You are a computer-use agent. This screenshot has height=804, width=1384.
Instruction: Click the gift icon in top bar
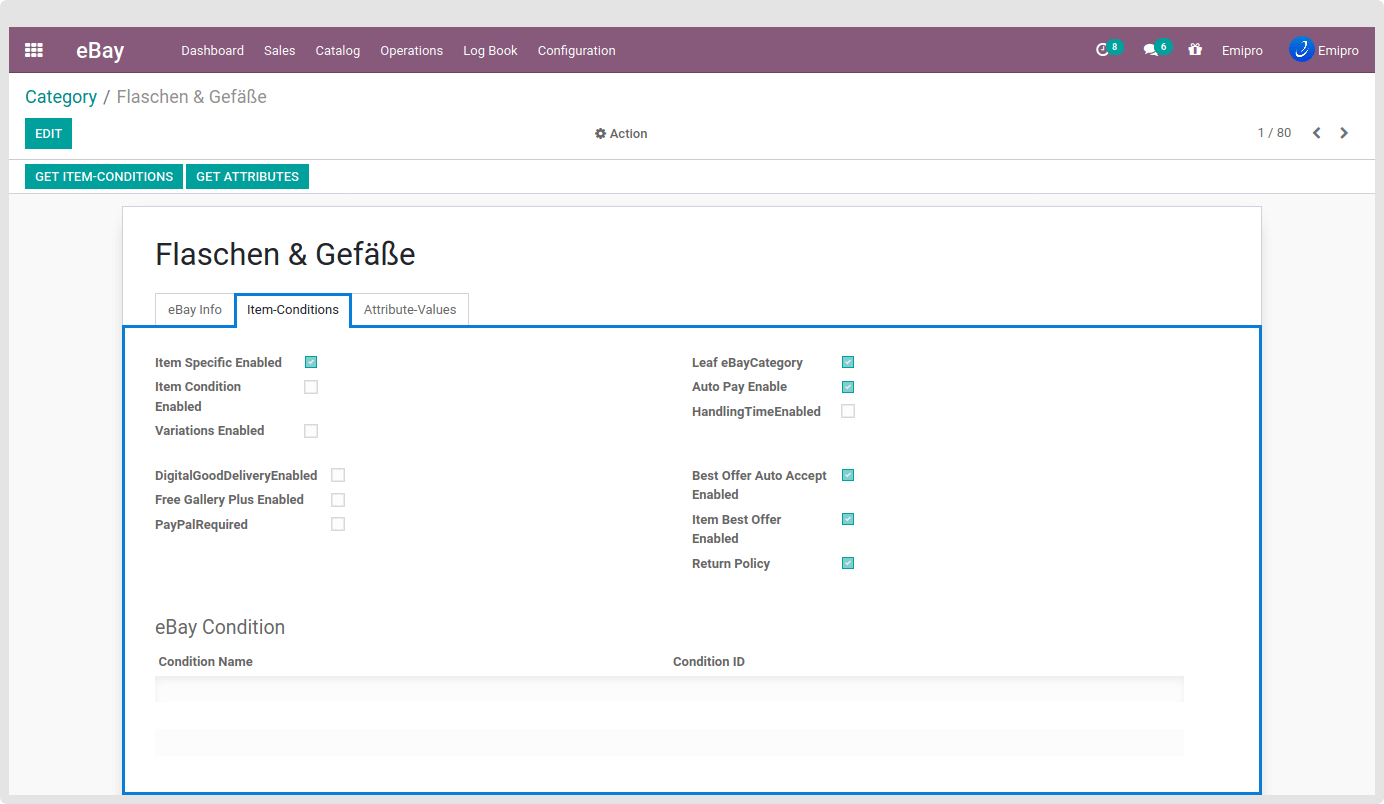click(1195, 50)
